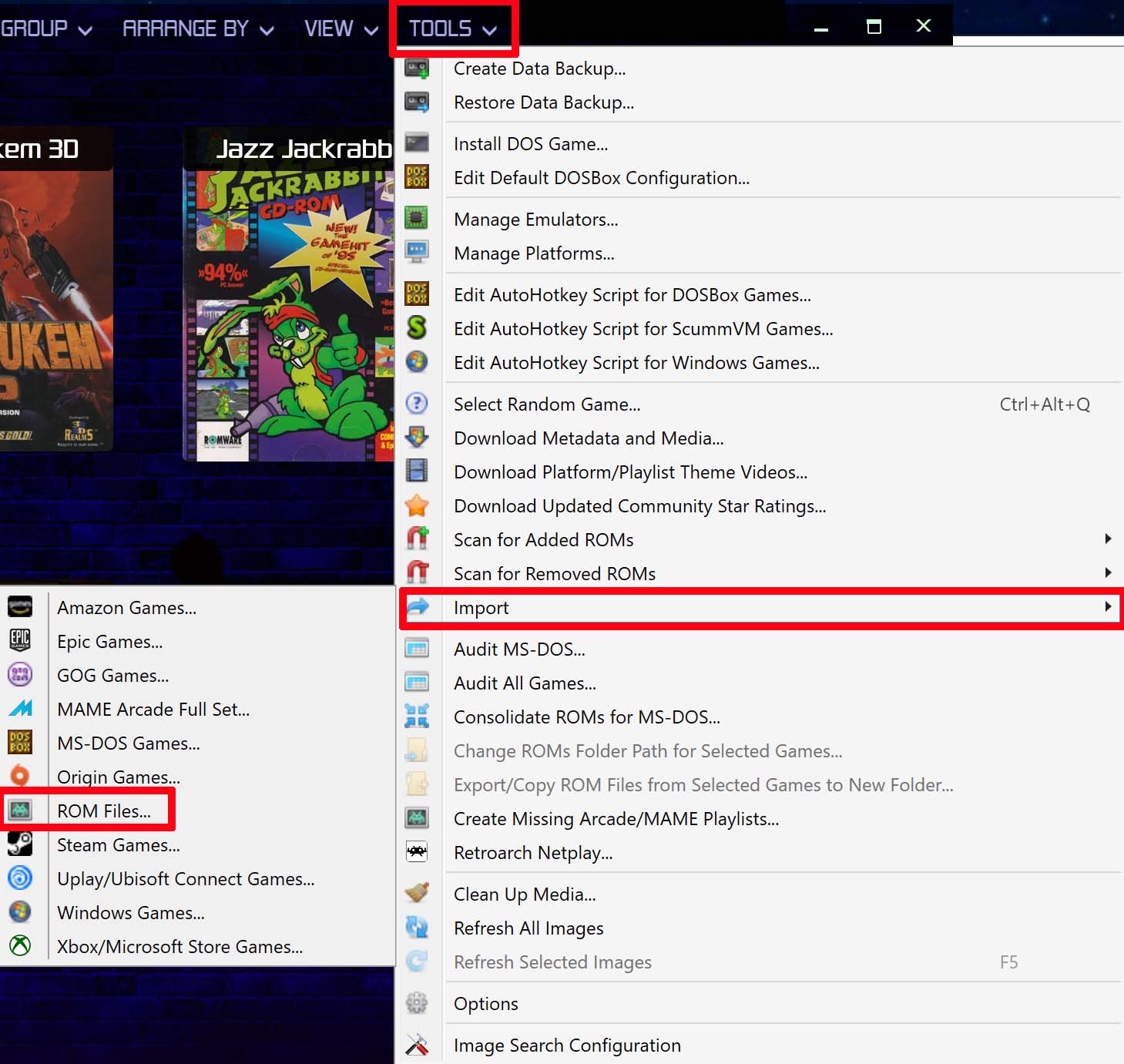
Task: Click the Options gear icon
Action: tap(417, 1002)
